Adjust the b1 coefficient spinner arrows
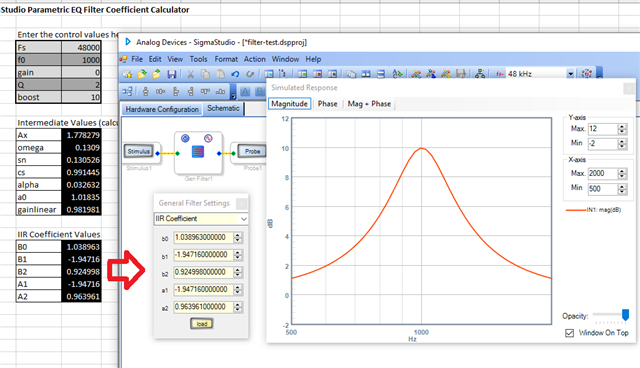The height and width of the screenshot is (368, 640). pos(238,255)
